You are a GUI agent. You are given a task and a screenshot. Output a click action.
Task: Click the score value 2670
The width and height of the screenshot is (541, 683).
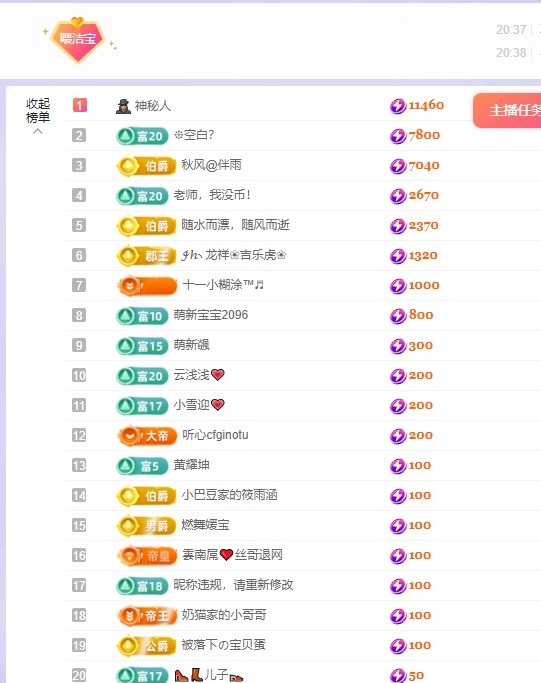[x=423, y=195]
